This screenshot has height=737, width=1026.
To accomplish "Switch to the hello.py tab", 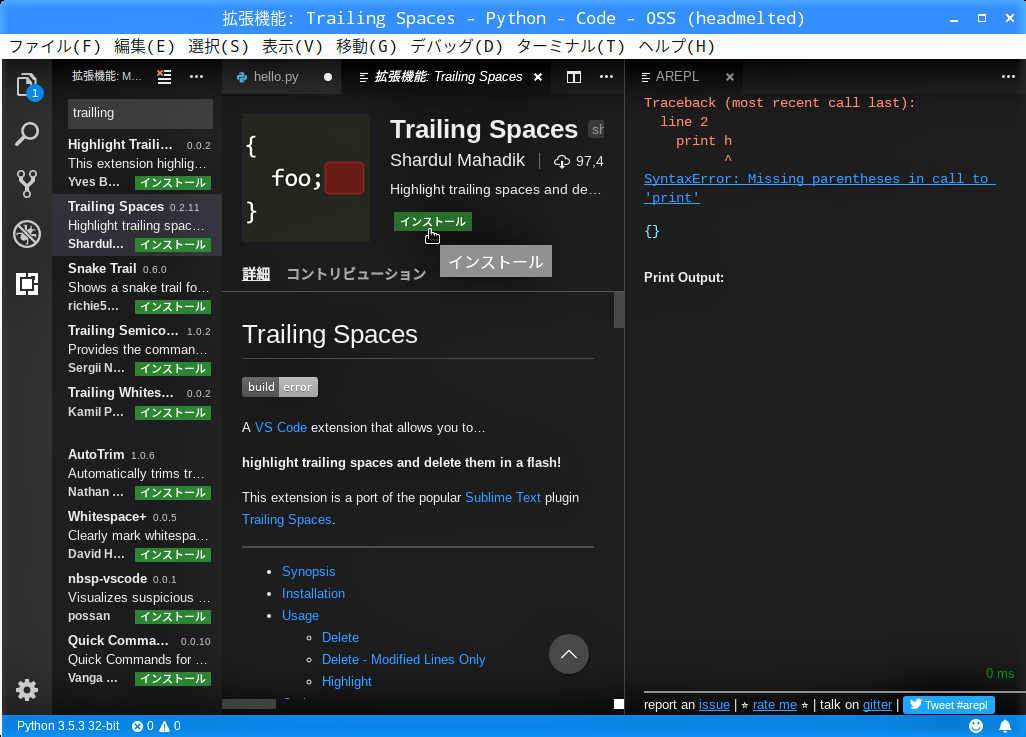I will click(x=275, y=77).
